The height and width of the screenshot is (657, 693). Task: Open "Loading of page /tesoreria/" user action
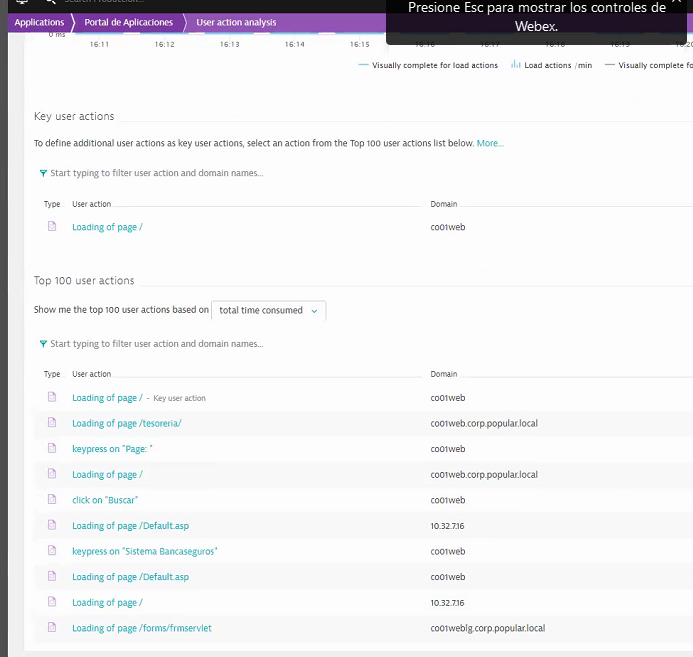pyautogui.click(x=127, y=424)
